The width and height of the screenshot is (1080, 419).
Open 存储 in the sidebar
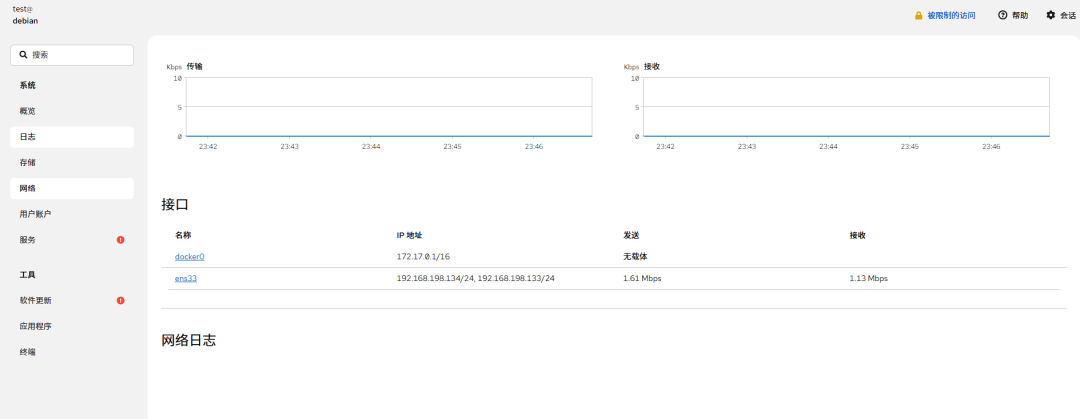coord(72,163)
